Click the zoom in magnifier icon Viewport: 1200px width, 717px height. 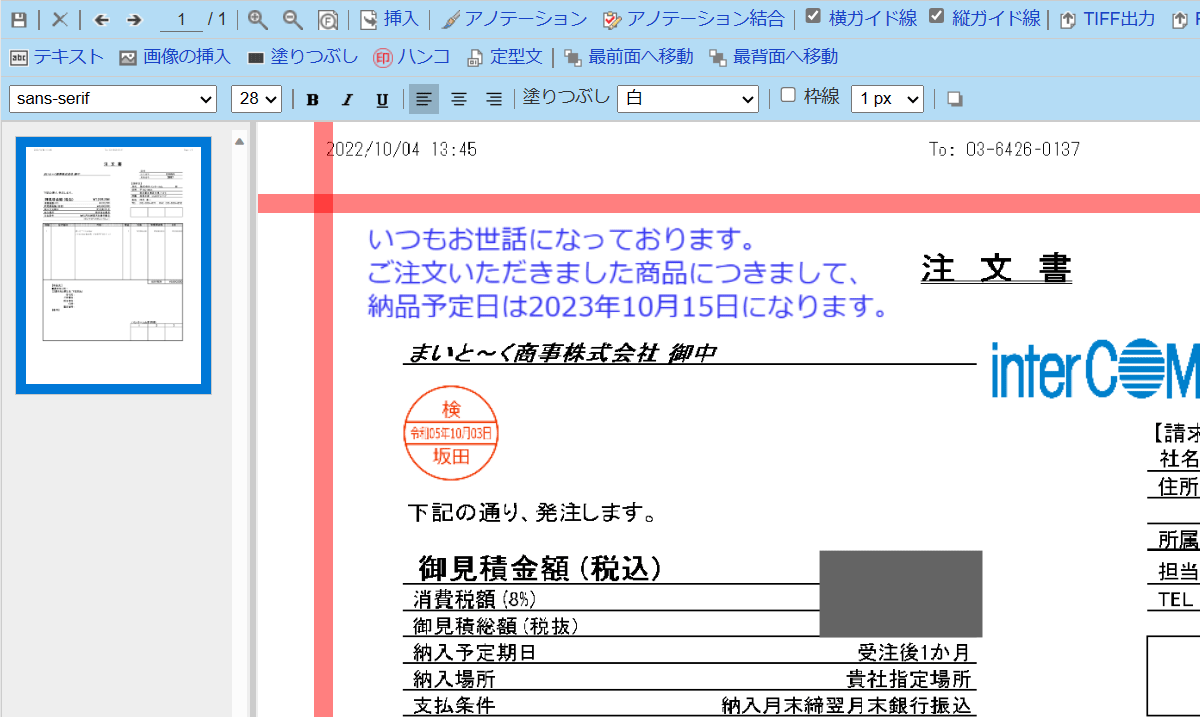258,19
